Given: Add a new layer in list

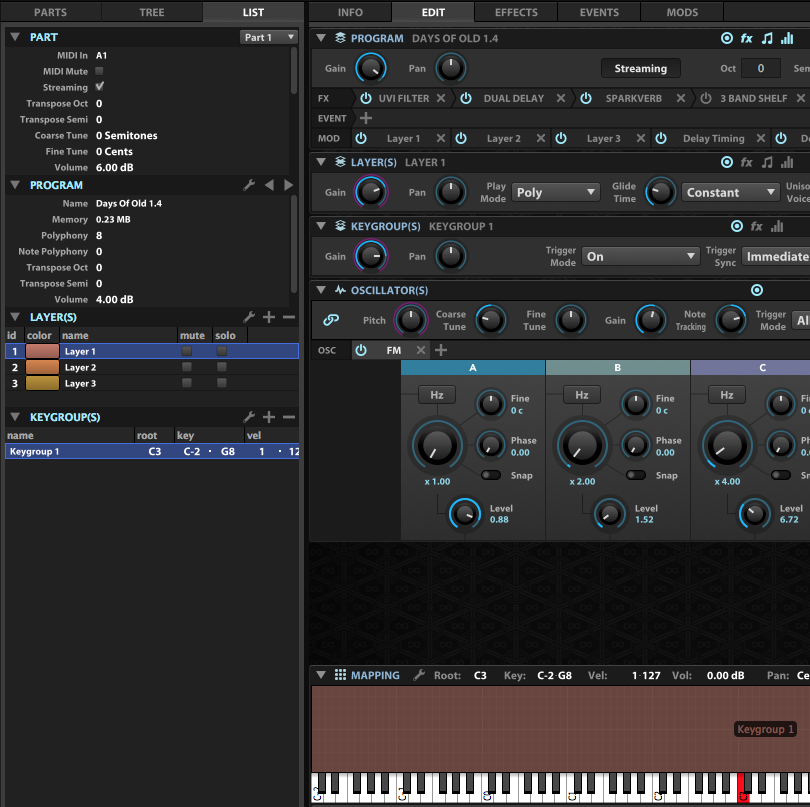Looking at the screenshot, I should point(269,317).
